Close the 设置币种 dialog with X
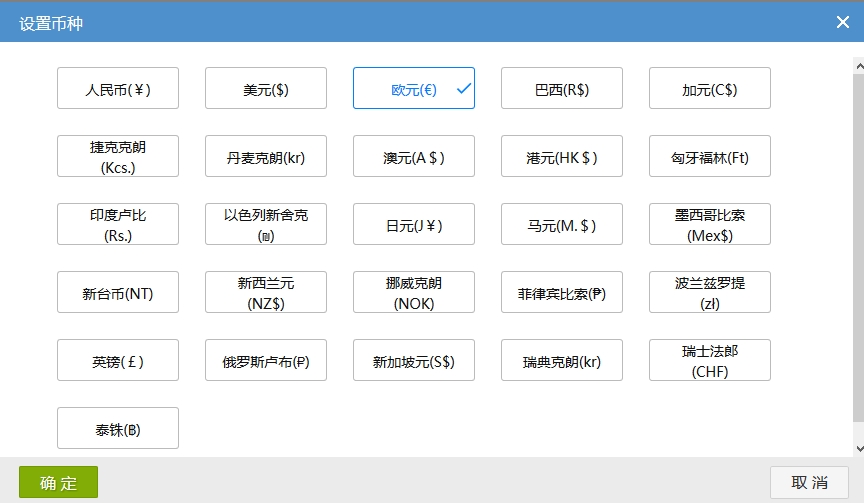Viewport: 864px width, 503px height. [843, 22]
